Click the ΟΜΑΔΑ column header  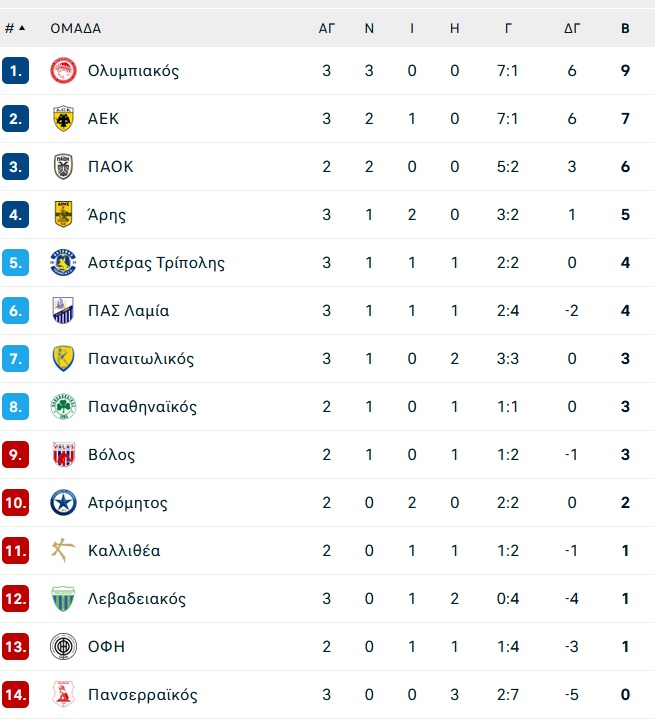pyautogui.click(x=76, y=28)
